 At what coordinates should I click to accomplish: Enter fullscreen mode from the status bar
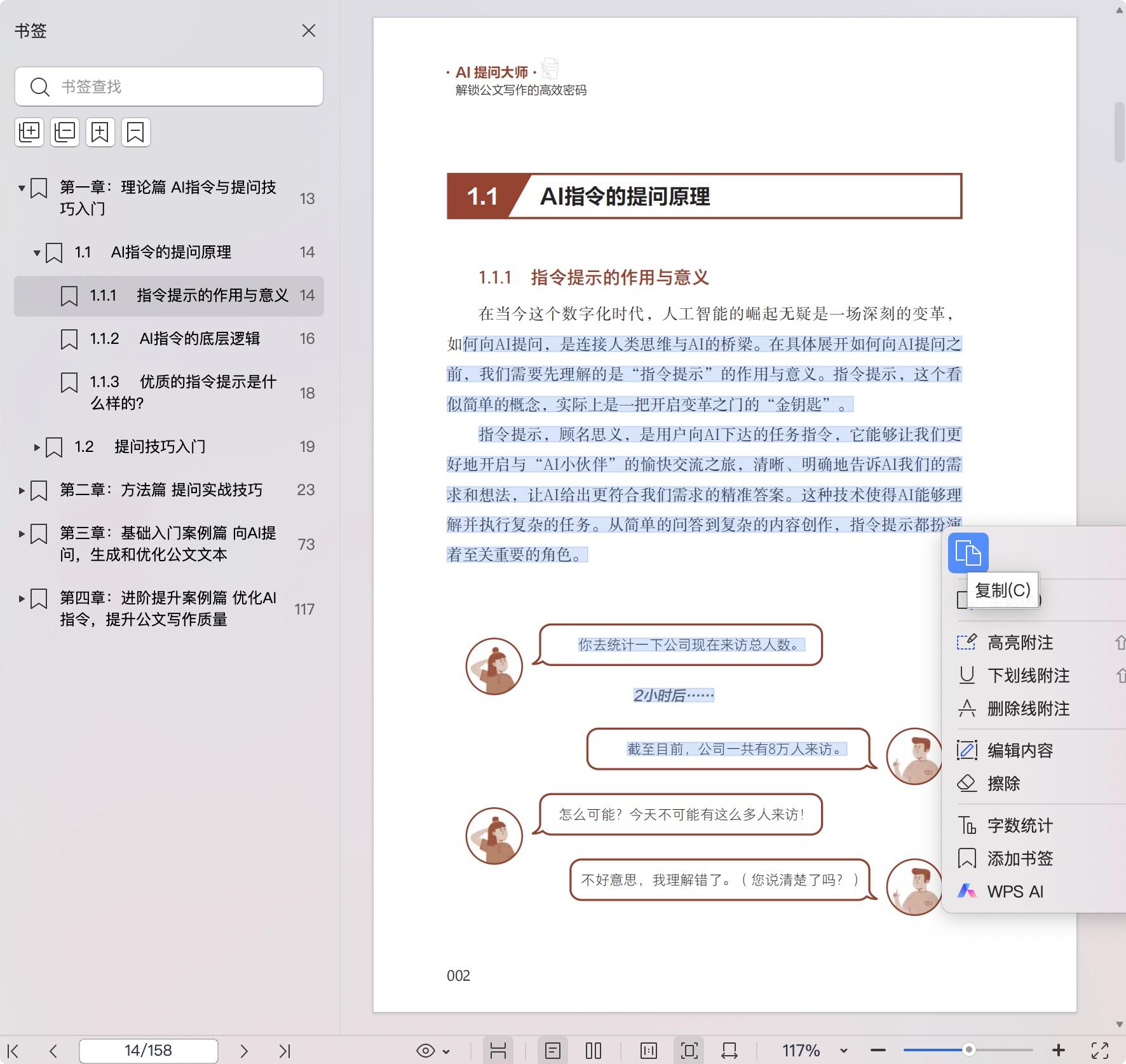click(x=1100, y=1051)
